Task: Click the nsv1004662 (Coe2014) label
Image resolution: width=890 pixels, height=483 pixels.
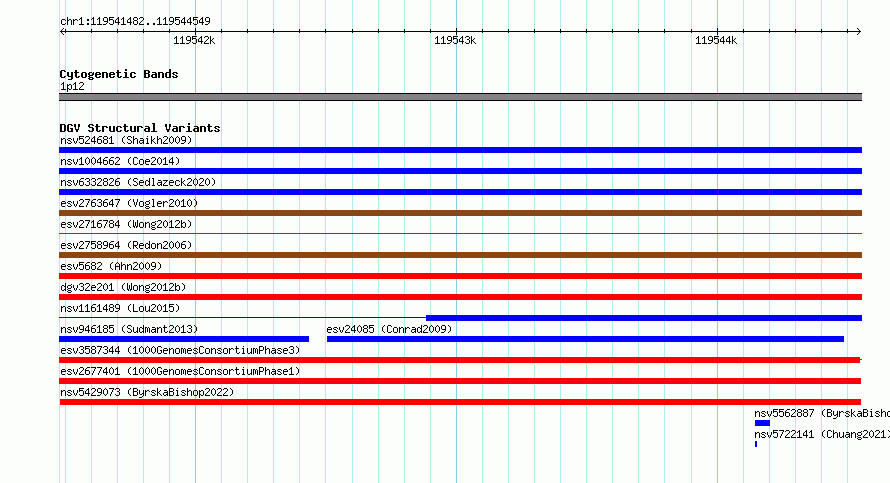Action: [120, 161]
